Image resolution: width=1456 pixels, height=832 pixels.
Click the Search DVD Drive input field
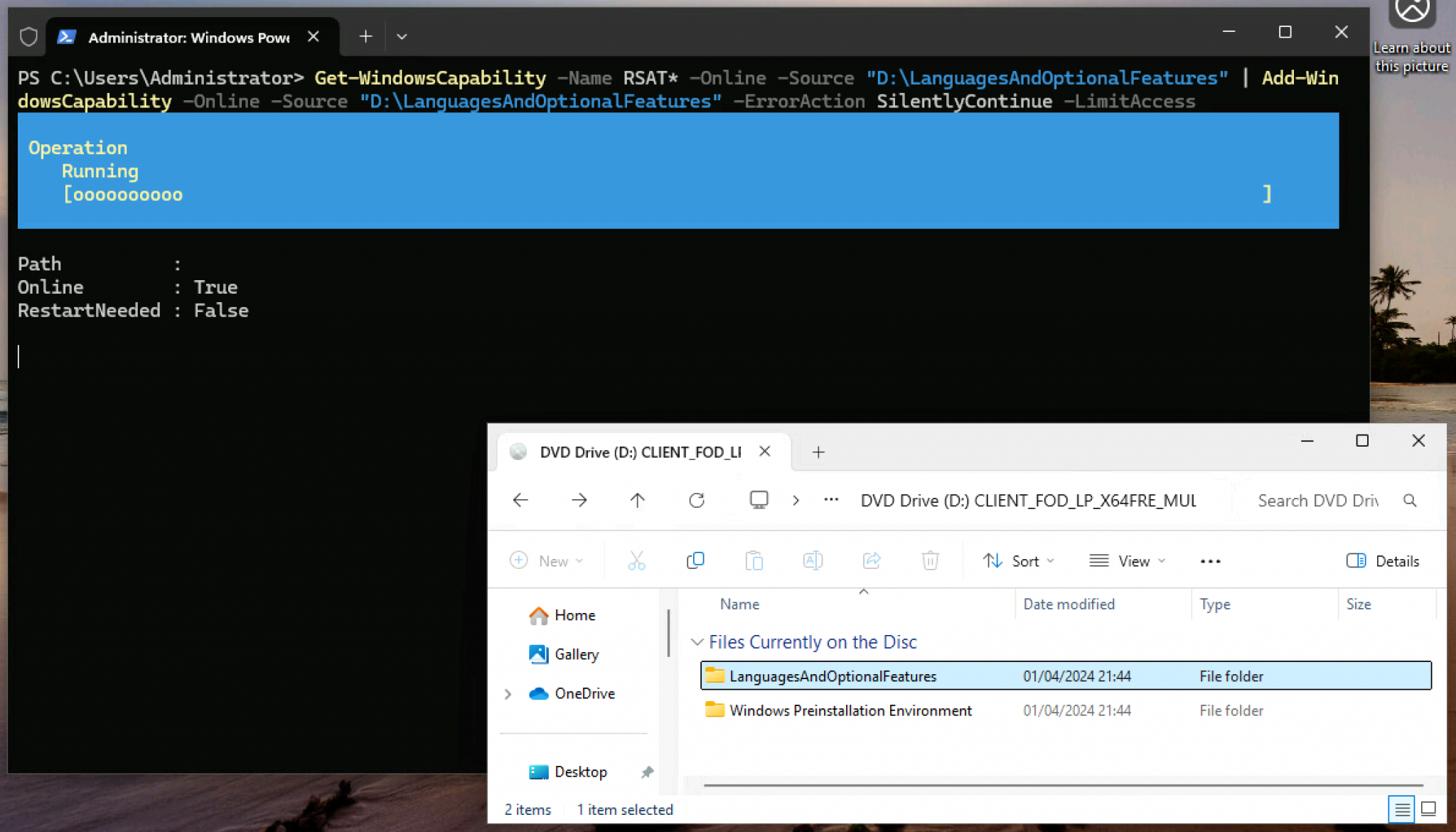(1317, 501)
